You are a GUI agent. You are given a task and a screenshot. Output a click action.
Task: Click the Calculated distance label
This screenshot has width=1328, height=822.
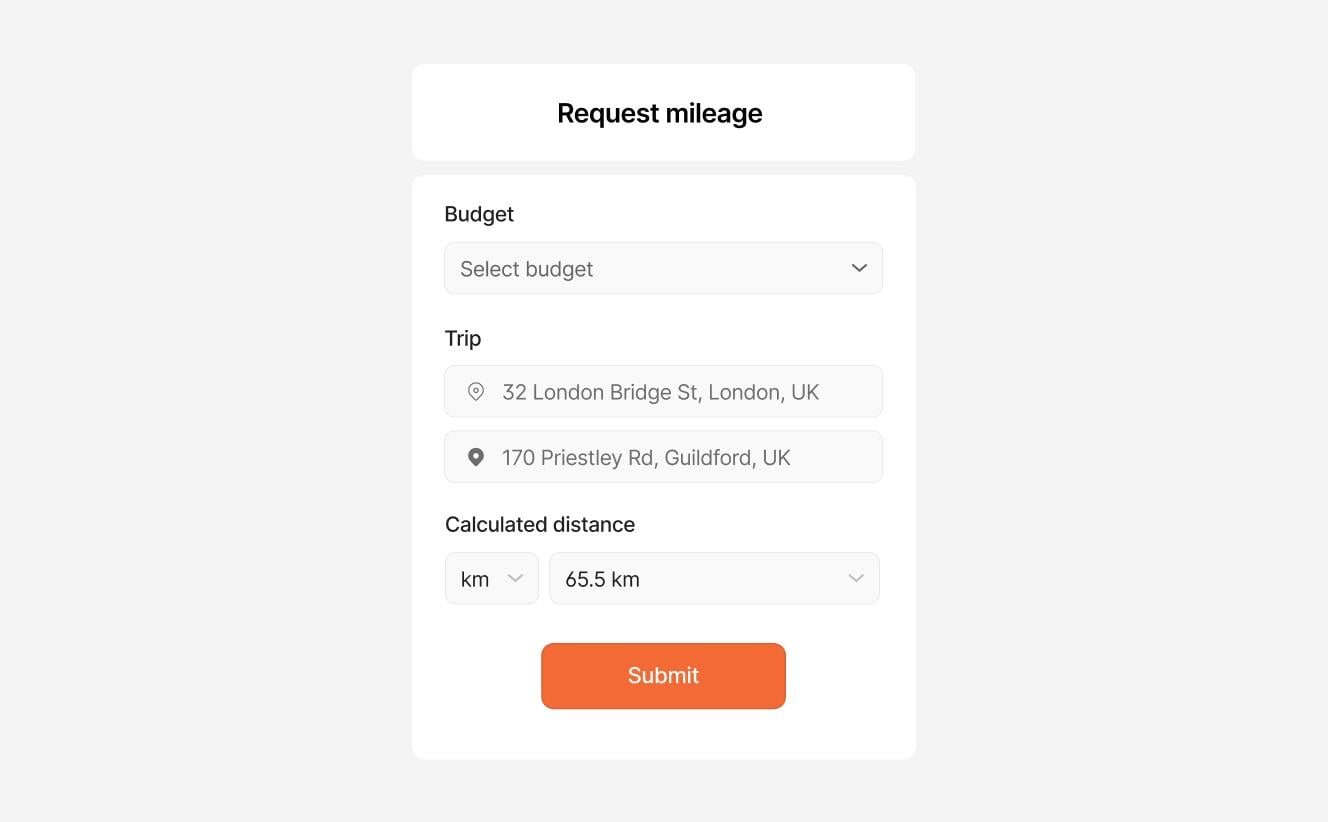point(540,524)
